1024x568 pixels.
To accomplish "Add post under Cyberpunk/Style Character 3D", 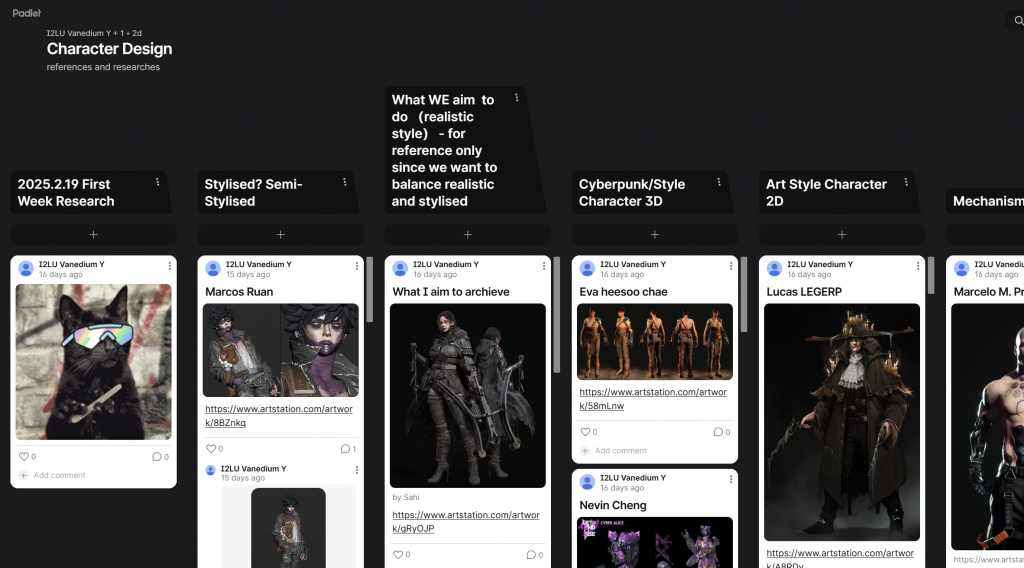I will tap(654, 235).
